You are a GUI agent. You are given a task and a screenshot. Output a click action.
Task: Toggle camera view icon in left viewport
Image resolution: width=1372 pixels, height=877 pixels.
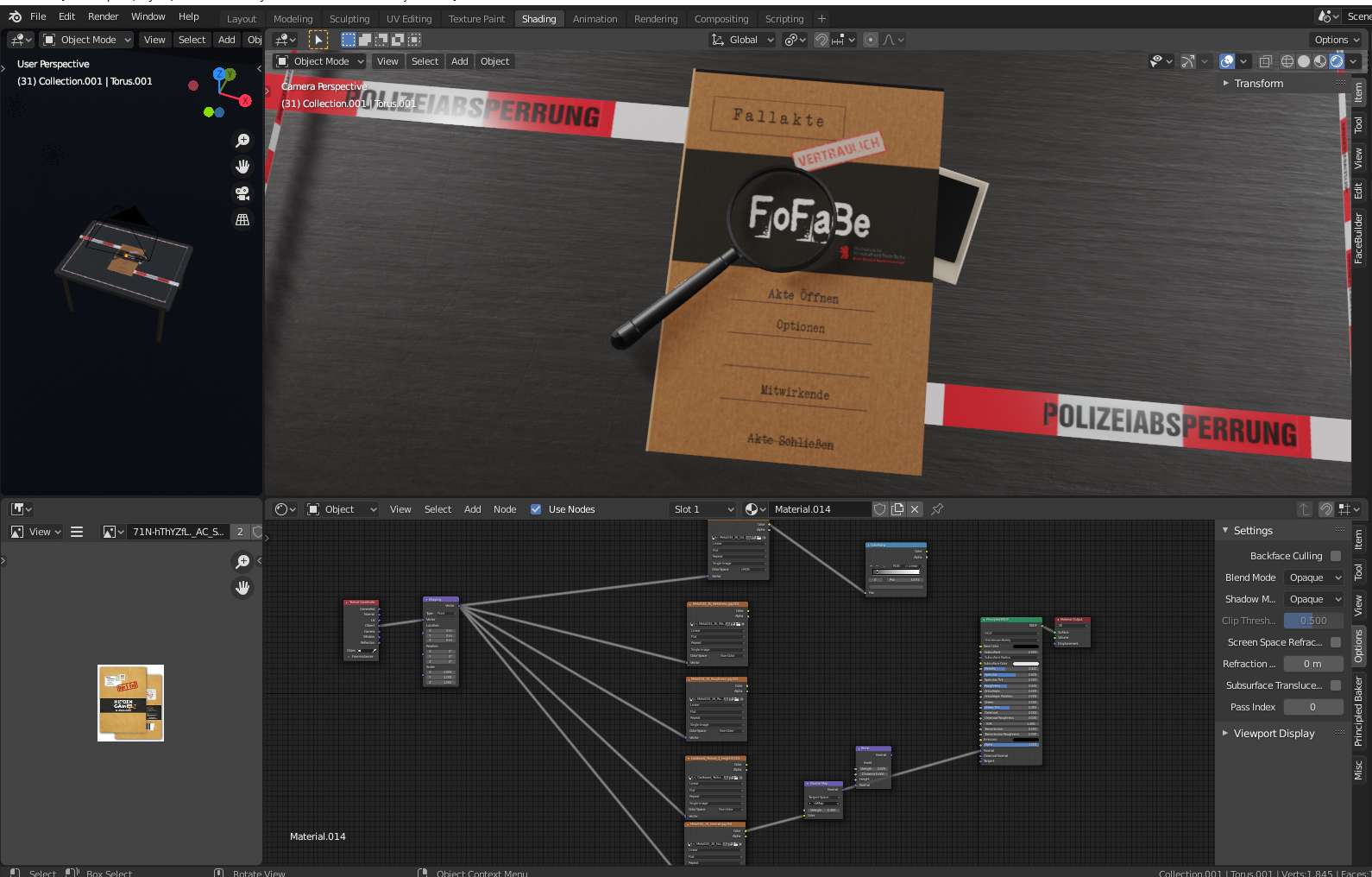(x=242, y=193)
